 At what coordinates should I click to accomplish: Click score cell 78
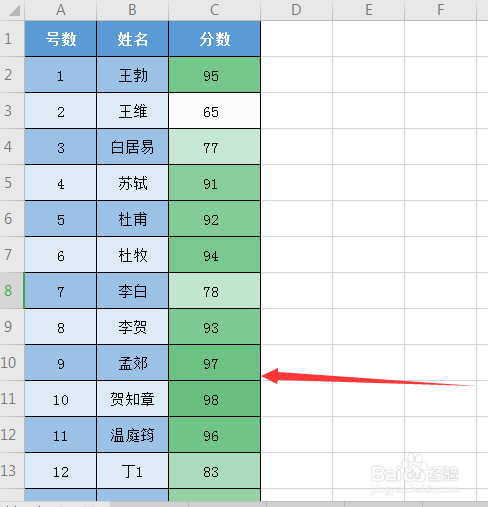coord(215,291)
